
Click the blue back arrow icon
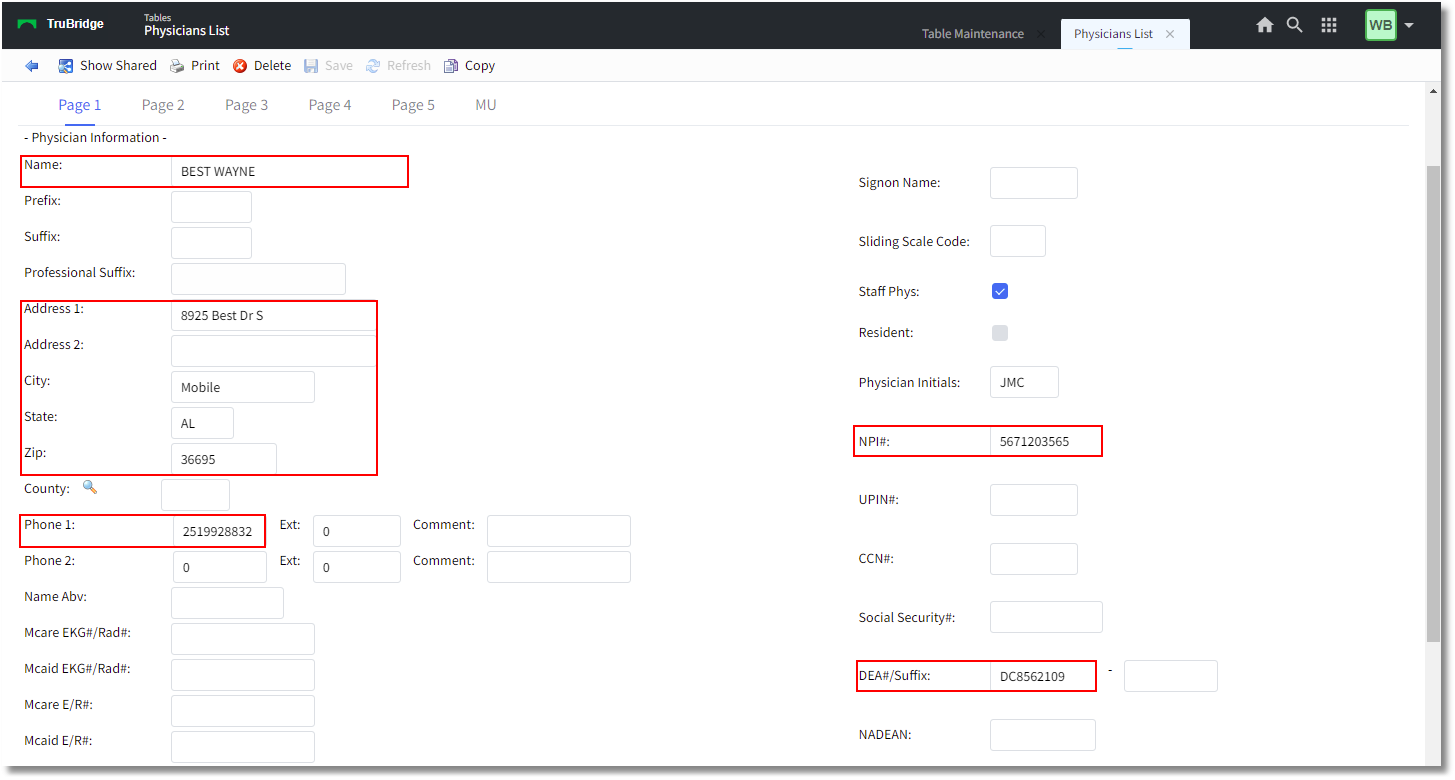click(x=32, y=66)
